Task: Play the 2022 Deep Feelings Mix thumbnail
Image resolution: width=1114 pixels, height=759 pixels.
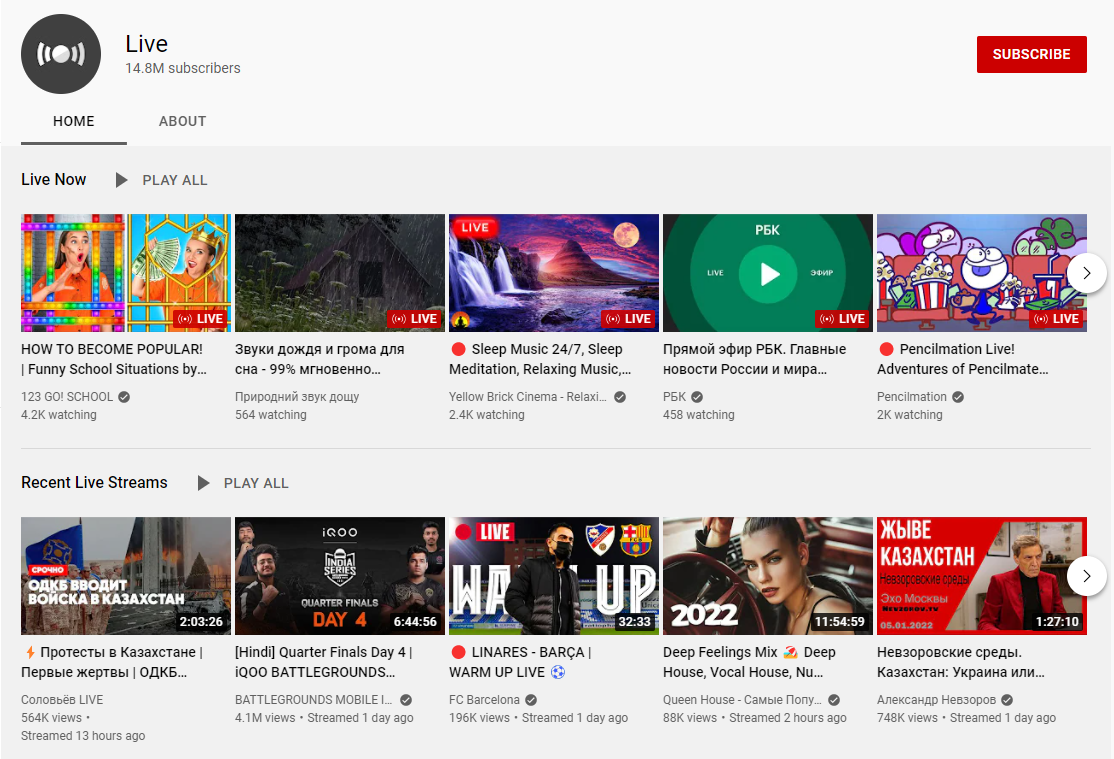Action: pyautogui.click(x=768, y=576)
